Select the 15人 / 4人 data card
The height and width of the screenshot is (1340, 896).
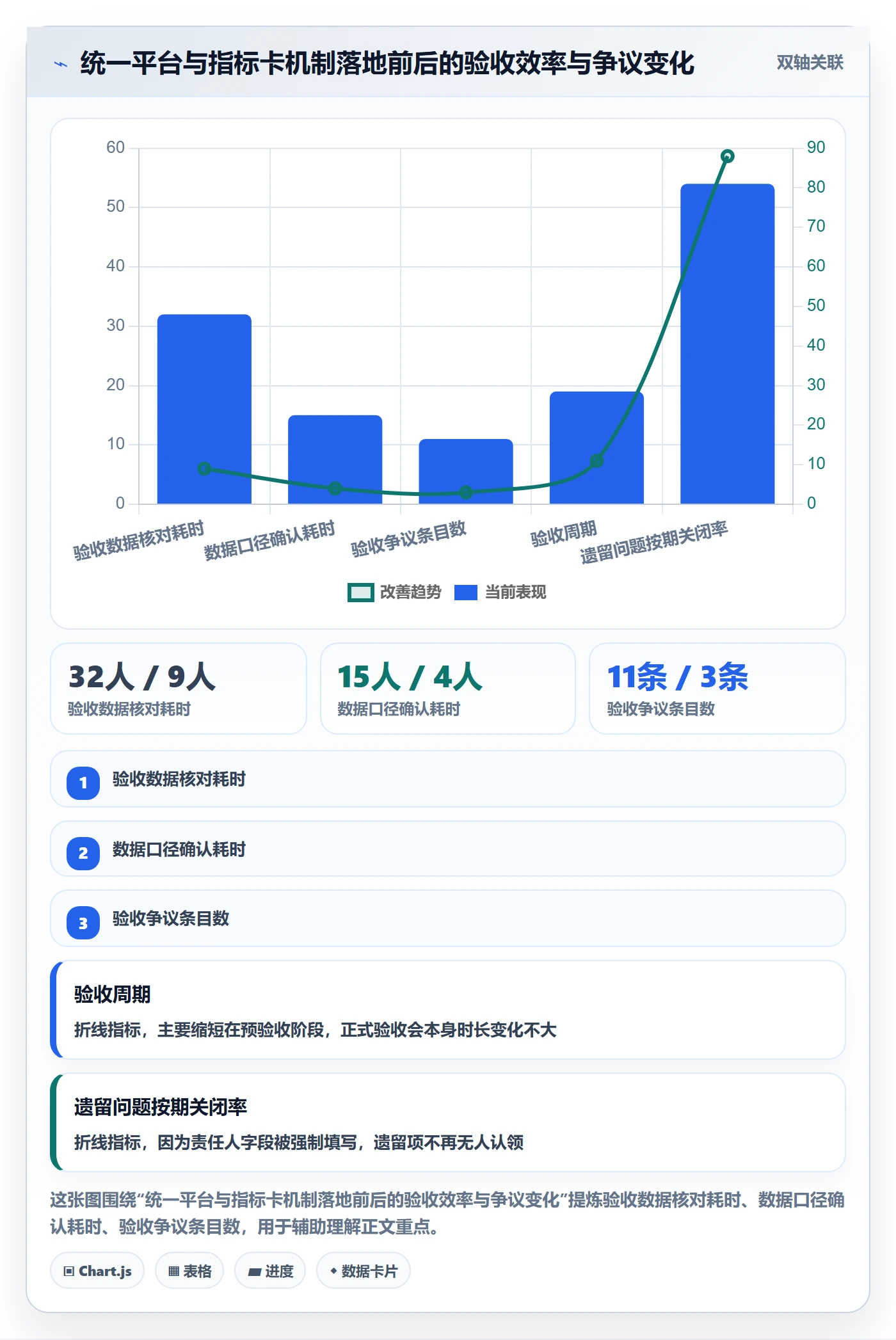pos(448,689)
